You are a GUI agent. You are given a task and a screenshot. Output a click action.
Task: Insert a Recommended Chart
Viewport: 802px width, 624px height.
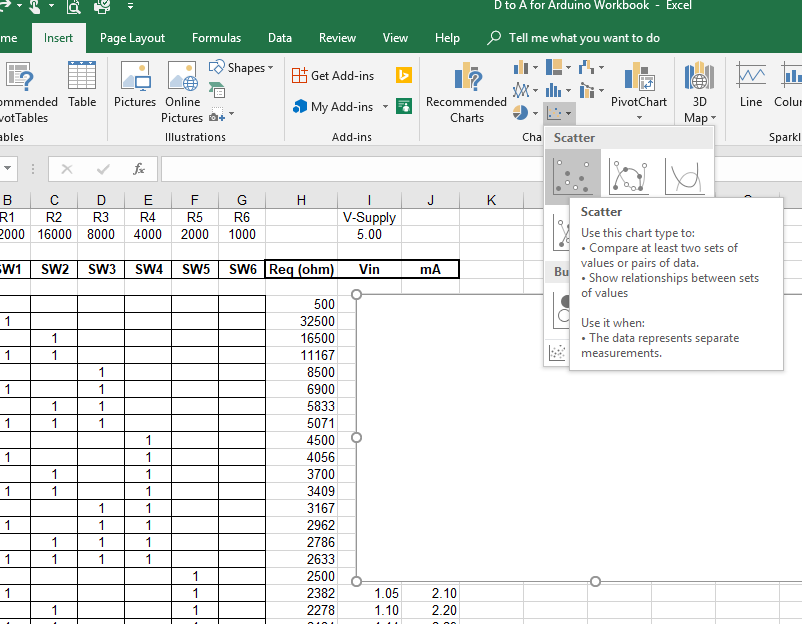pyautogui.click(x=466, y=92)
